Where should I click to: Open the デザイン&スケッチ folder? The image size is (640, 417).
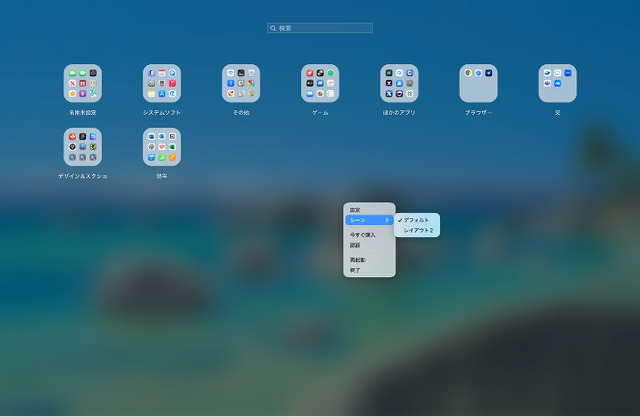(83, 147)
